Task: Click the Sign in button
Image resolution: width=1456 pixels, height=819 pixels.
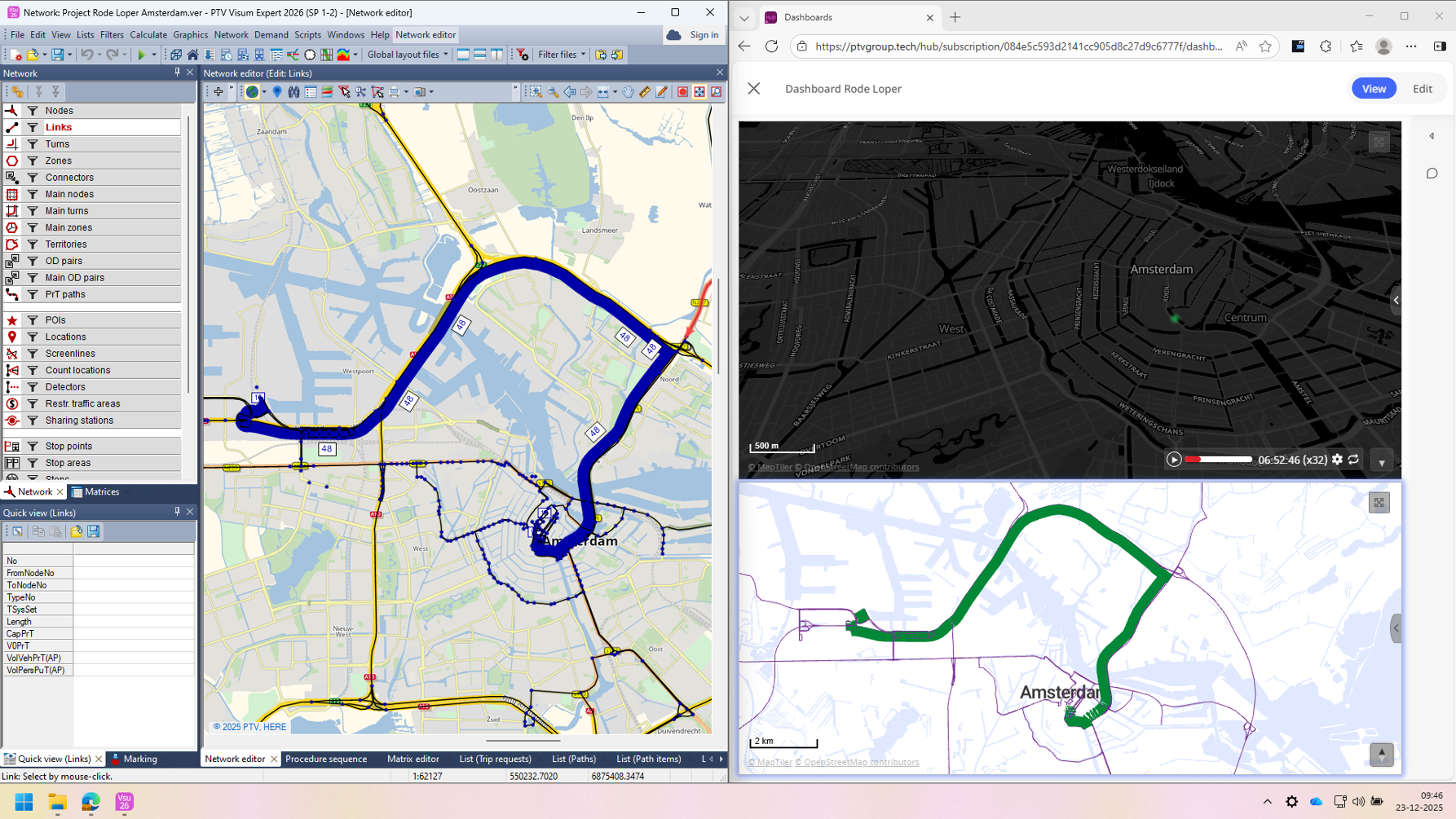Action: coord(703,35)
